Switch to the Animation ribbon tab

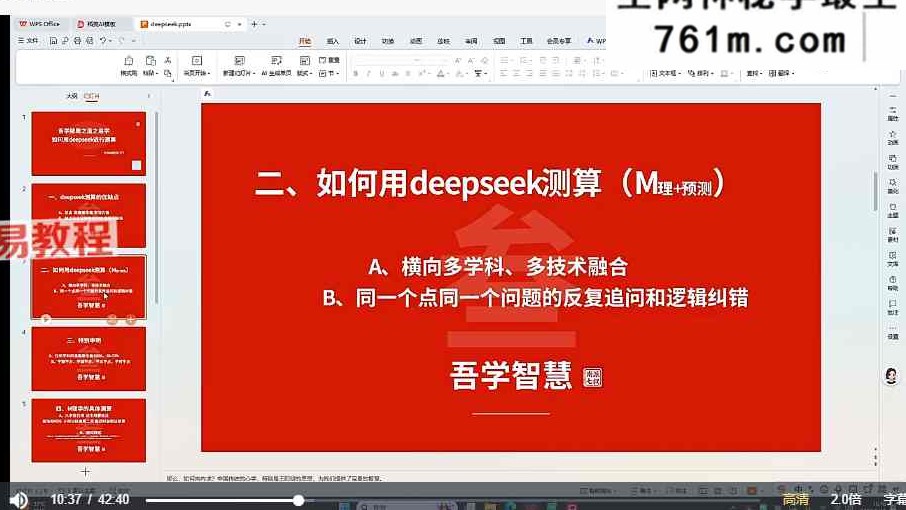(x=415, y=41)
